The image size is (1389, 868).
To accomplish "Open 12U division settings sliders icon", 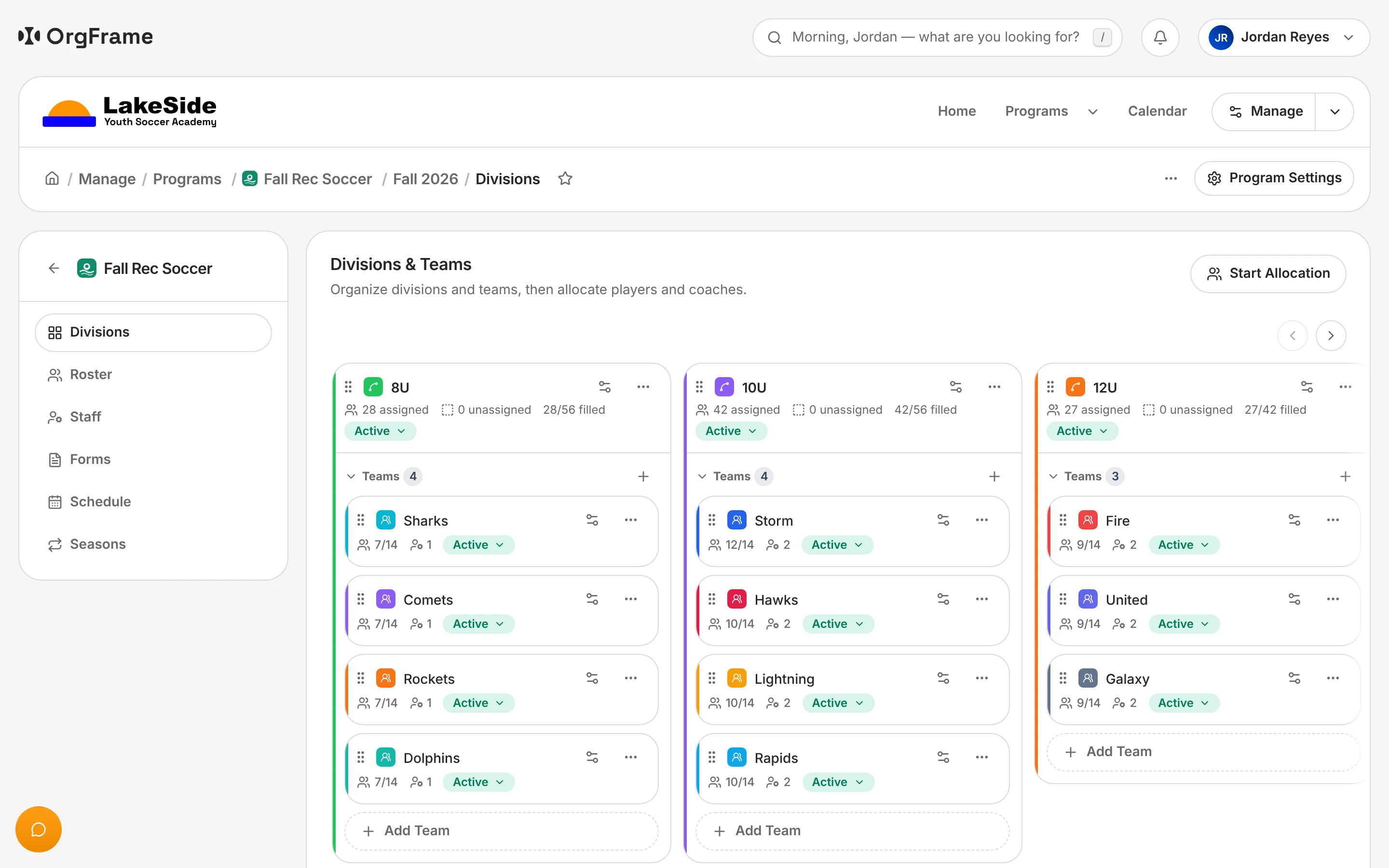I will coord(1307,387).
